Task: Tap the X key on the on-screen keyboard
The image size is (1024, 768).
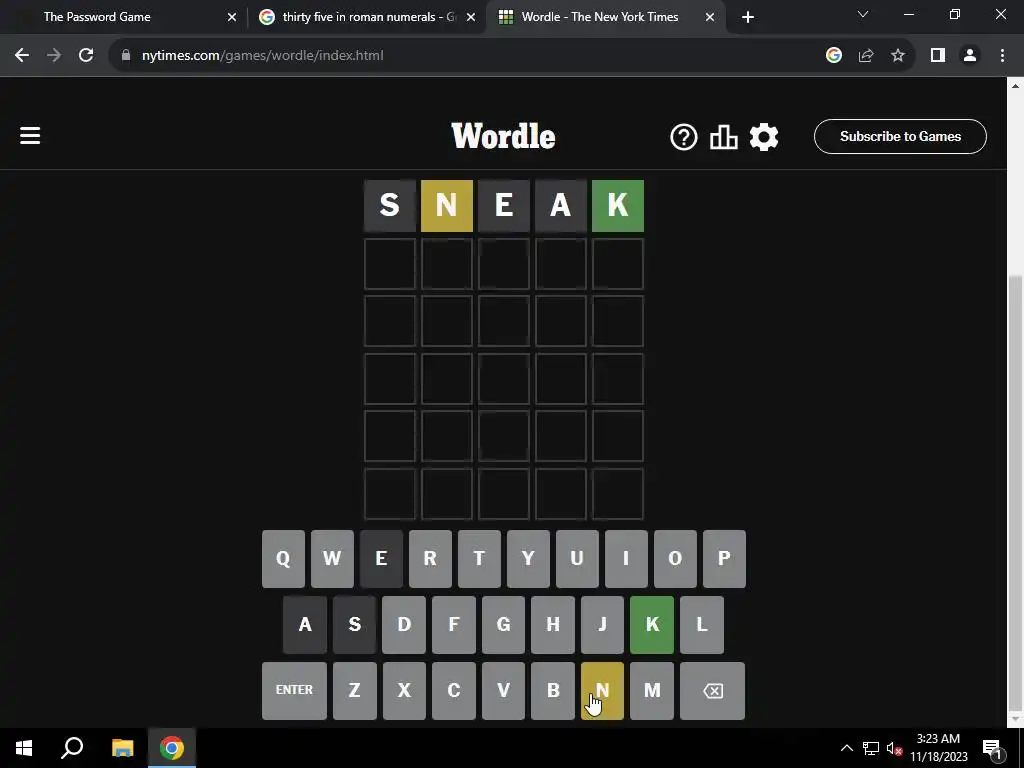Action: (x=404, y=691)
